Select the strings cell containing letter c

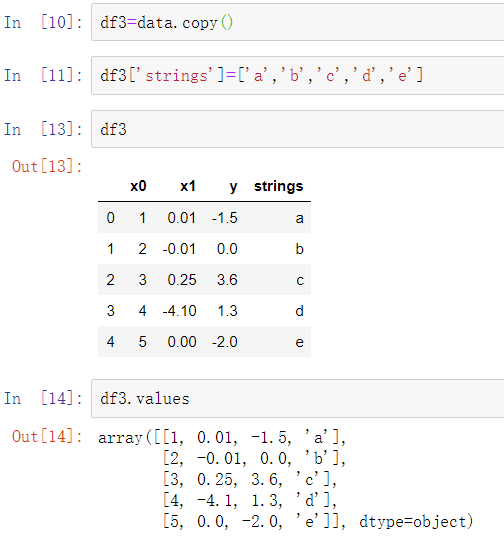point(300,280)
